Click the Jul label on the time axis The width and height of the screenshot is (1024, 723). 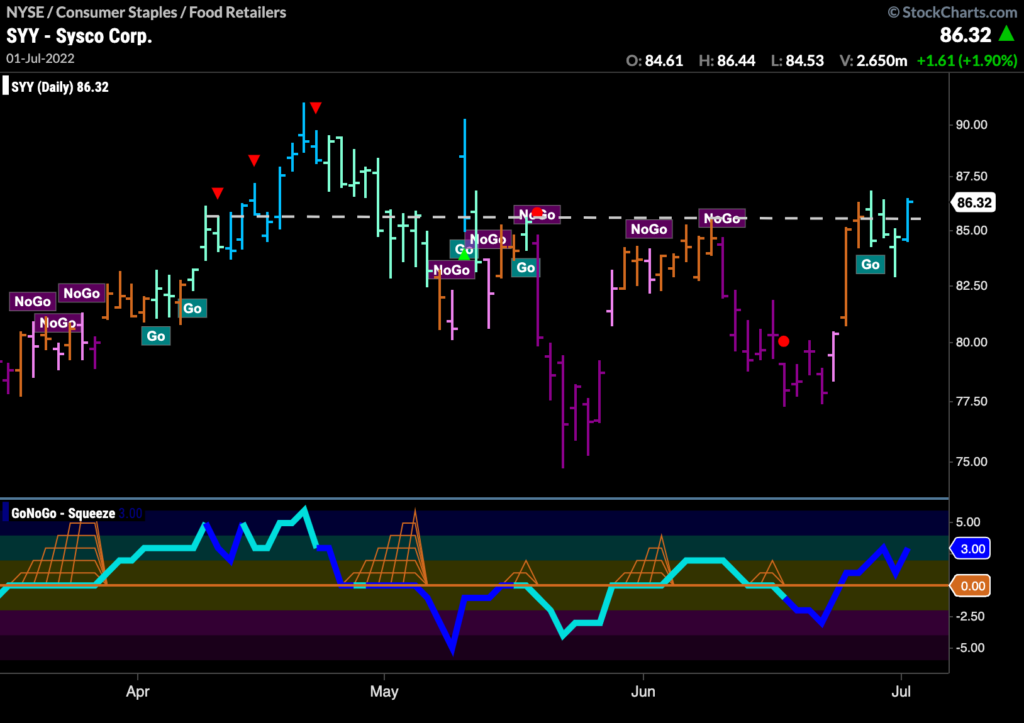pyautogui.click(x=901, y=691)
